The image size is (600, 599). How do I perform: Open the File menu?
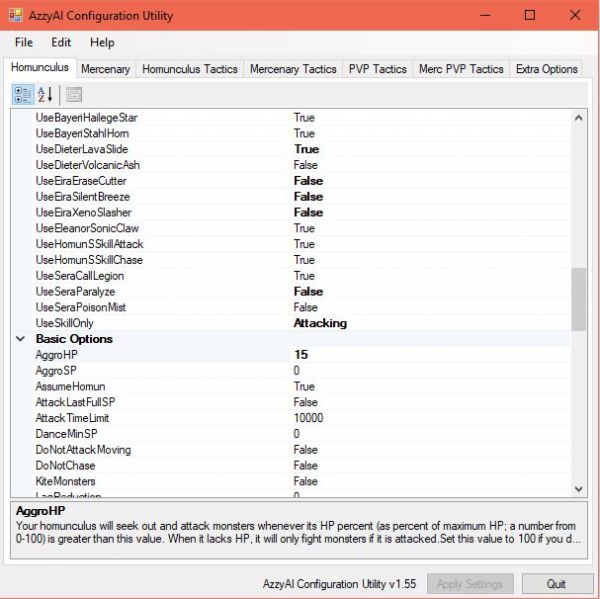click(24, 43)
